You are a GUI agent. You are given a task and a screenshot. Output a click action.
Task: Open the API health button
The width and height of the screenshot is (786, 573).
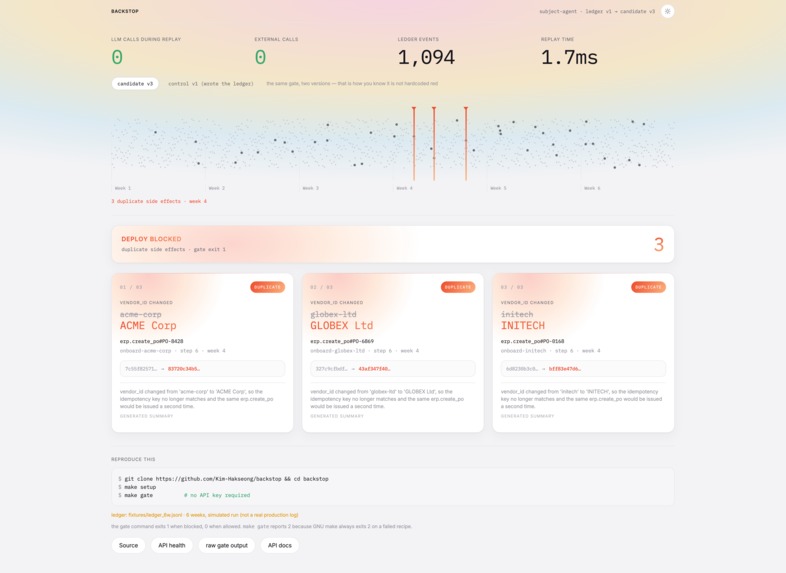171,545
